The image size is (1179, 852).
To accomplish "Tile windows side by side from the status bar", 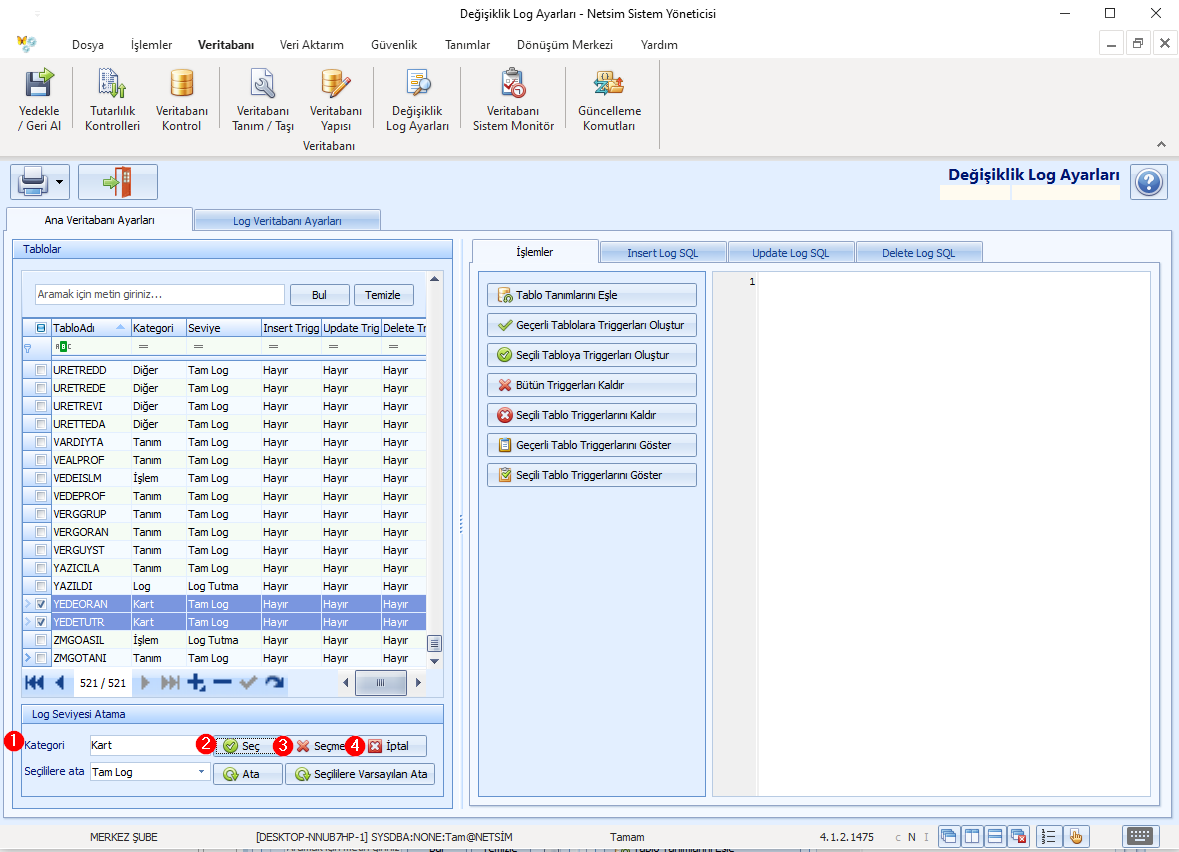I will click(972, 836).
